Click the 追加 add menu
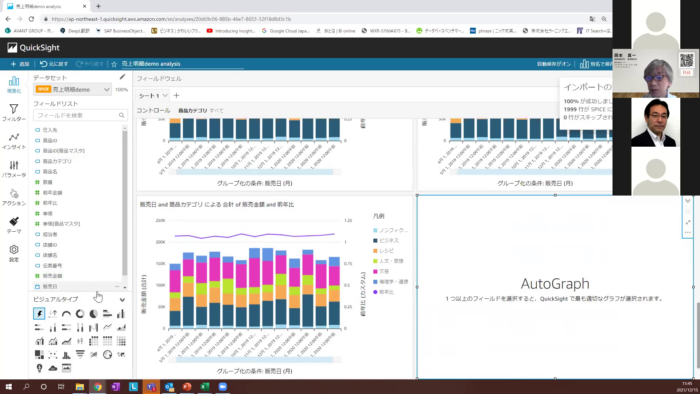Viewport: 700px width, 394px height. (x=20, y=64)
